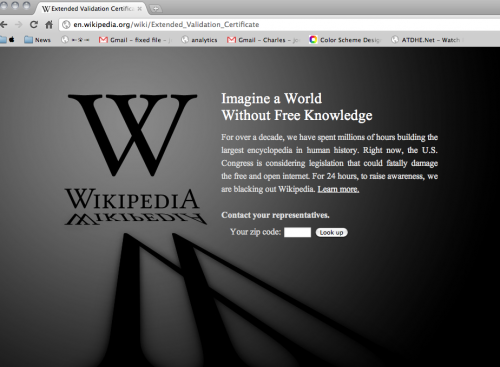The height and width of the screenshot is (367, 500).
Task: Click the address bar URL field
Action: (280, 24)
